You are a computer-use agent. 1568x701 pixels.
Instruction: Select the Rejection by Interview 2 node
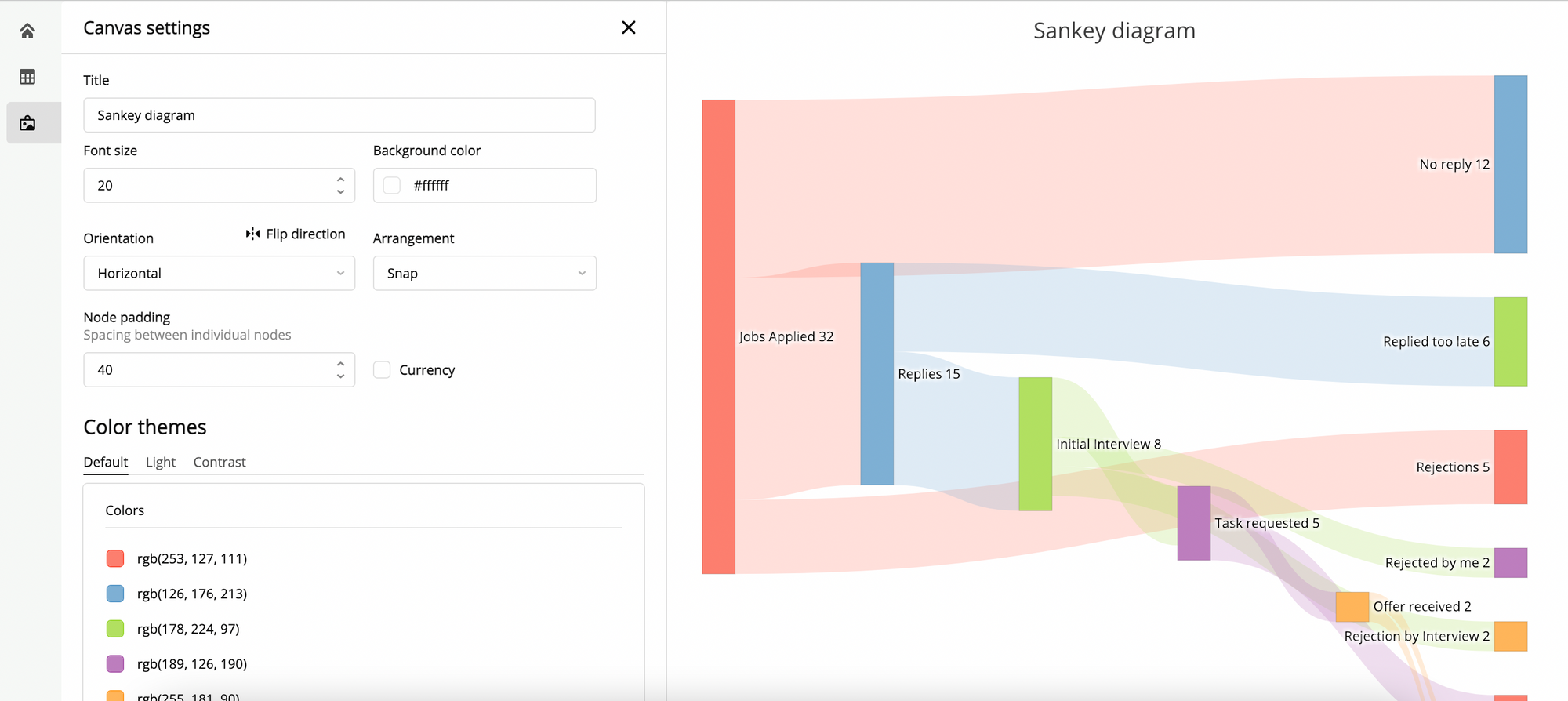pyautogui.click(x=1511, y=637)
